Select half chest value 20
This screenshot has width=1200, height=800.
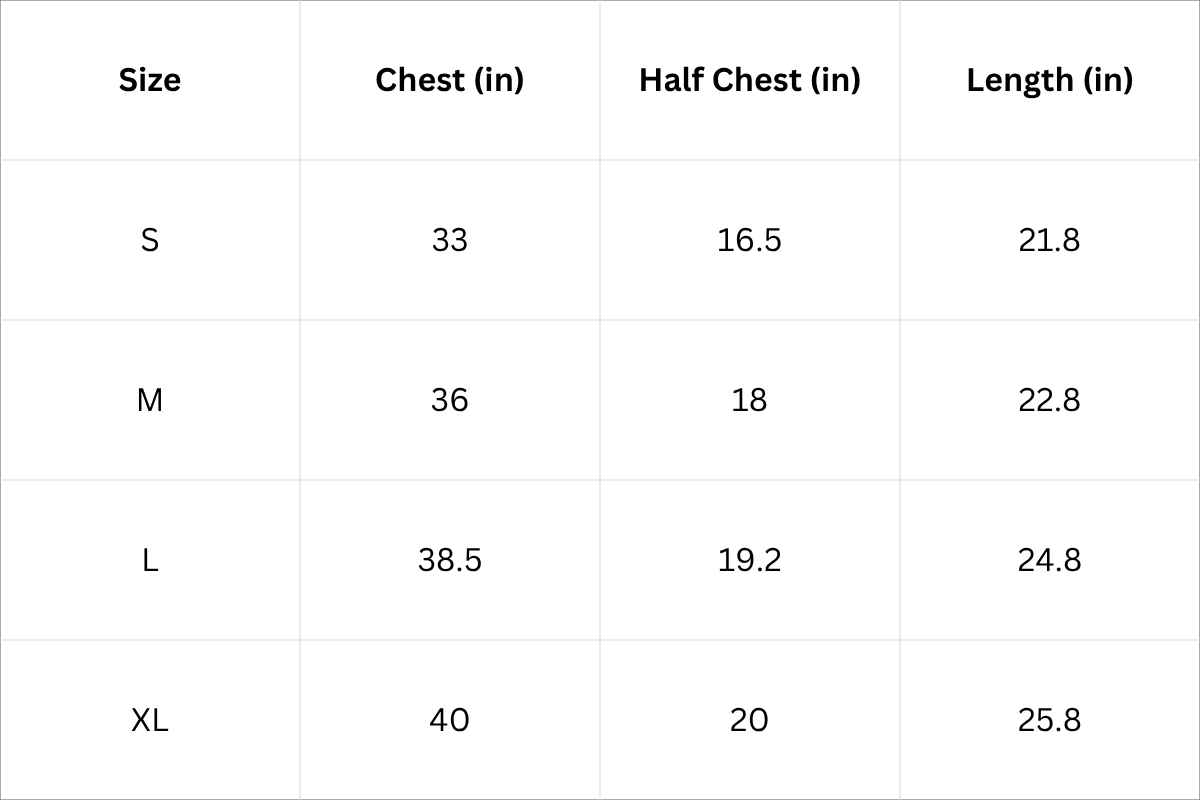point(750,720)
